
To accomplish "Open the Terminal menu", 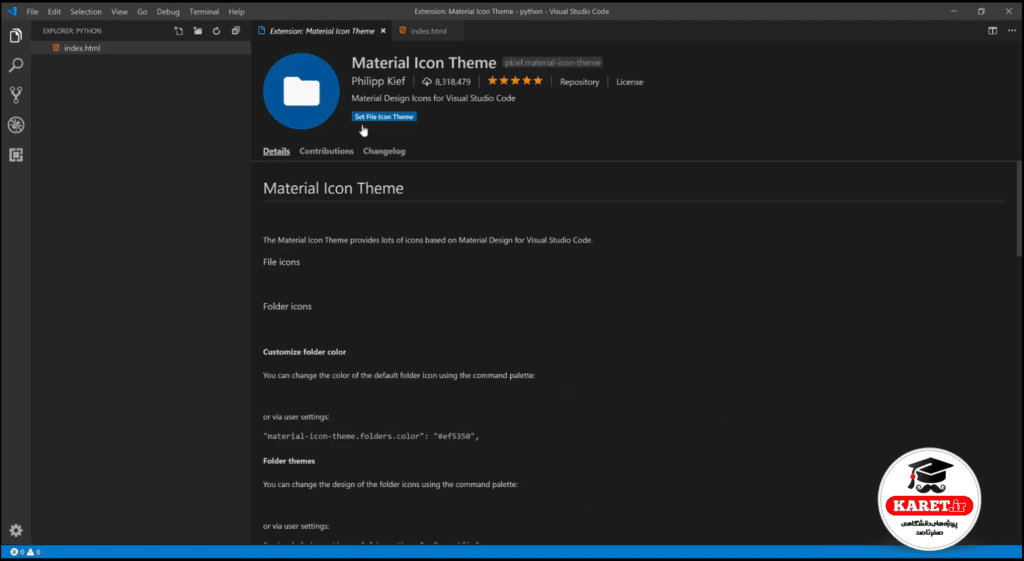I will click(x=204, y=12).
